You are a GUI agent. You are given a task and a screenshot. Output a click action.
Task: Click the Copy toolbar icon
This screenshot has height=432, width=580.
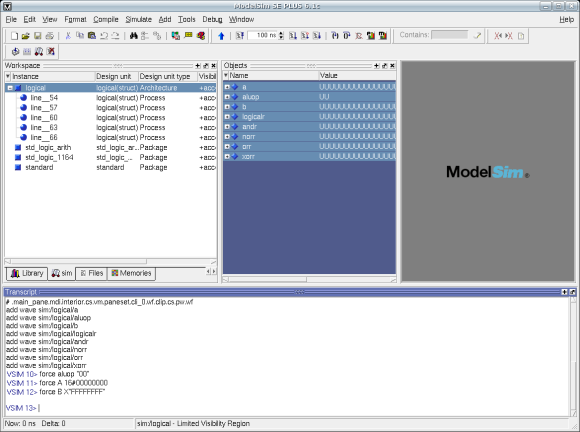pos(80,36)
